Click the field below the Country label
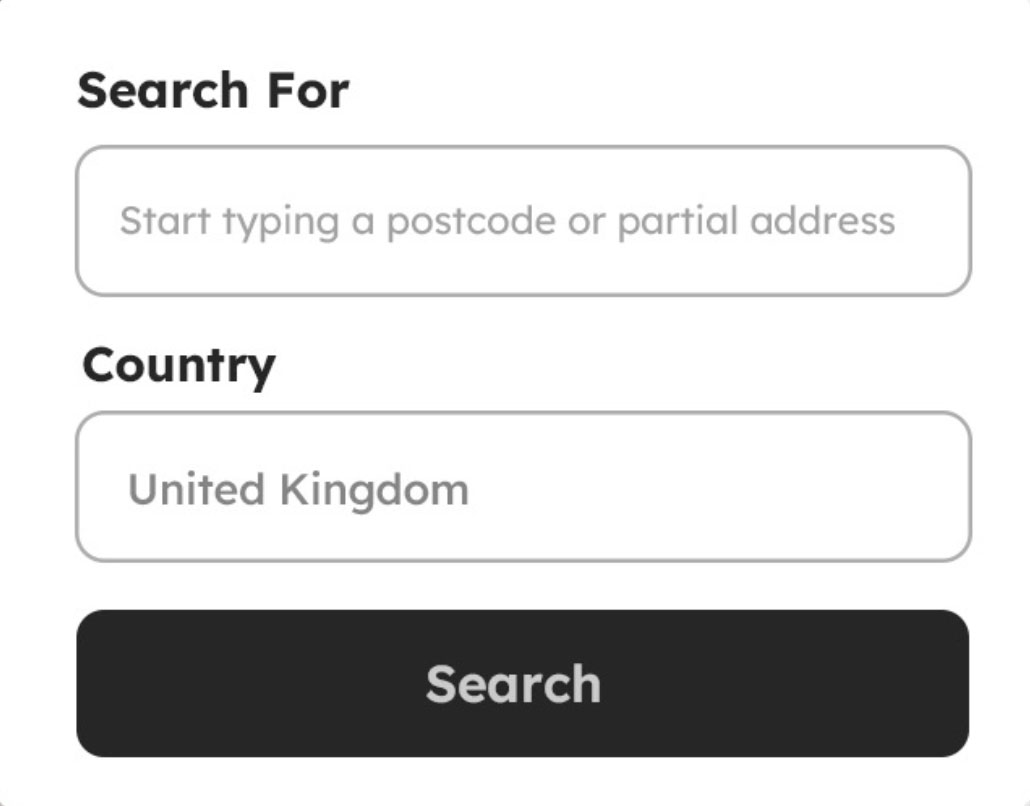 pos(522,487)
